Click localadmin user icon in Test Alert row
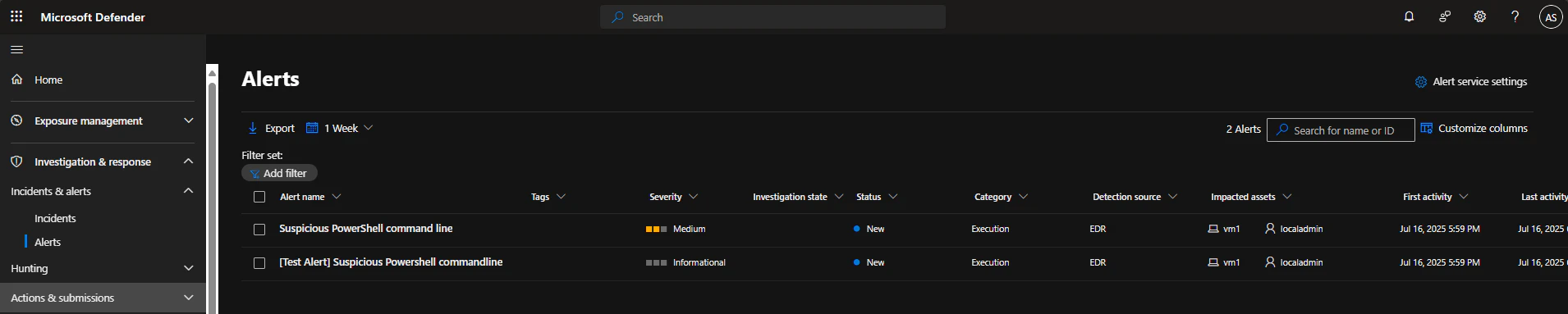The height and width of the screenshot is (314, 1568). tap(1270, 262)
